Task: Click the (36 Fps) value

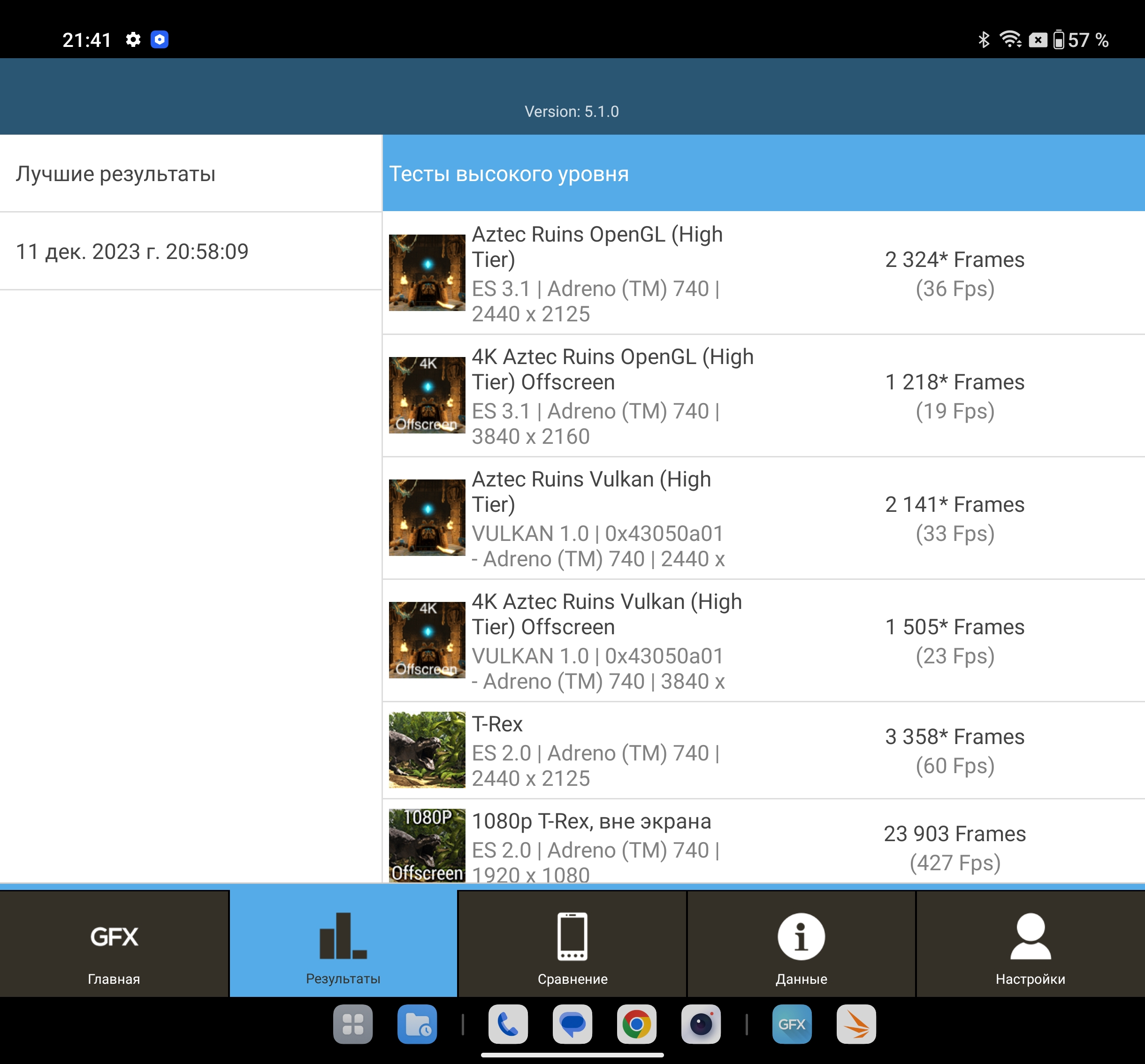Action: pos(955,289)
